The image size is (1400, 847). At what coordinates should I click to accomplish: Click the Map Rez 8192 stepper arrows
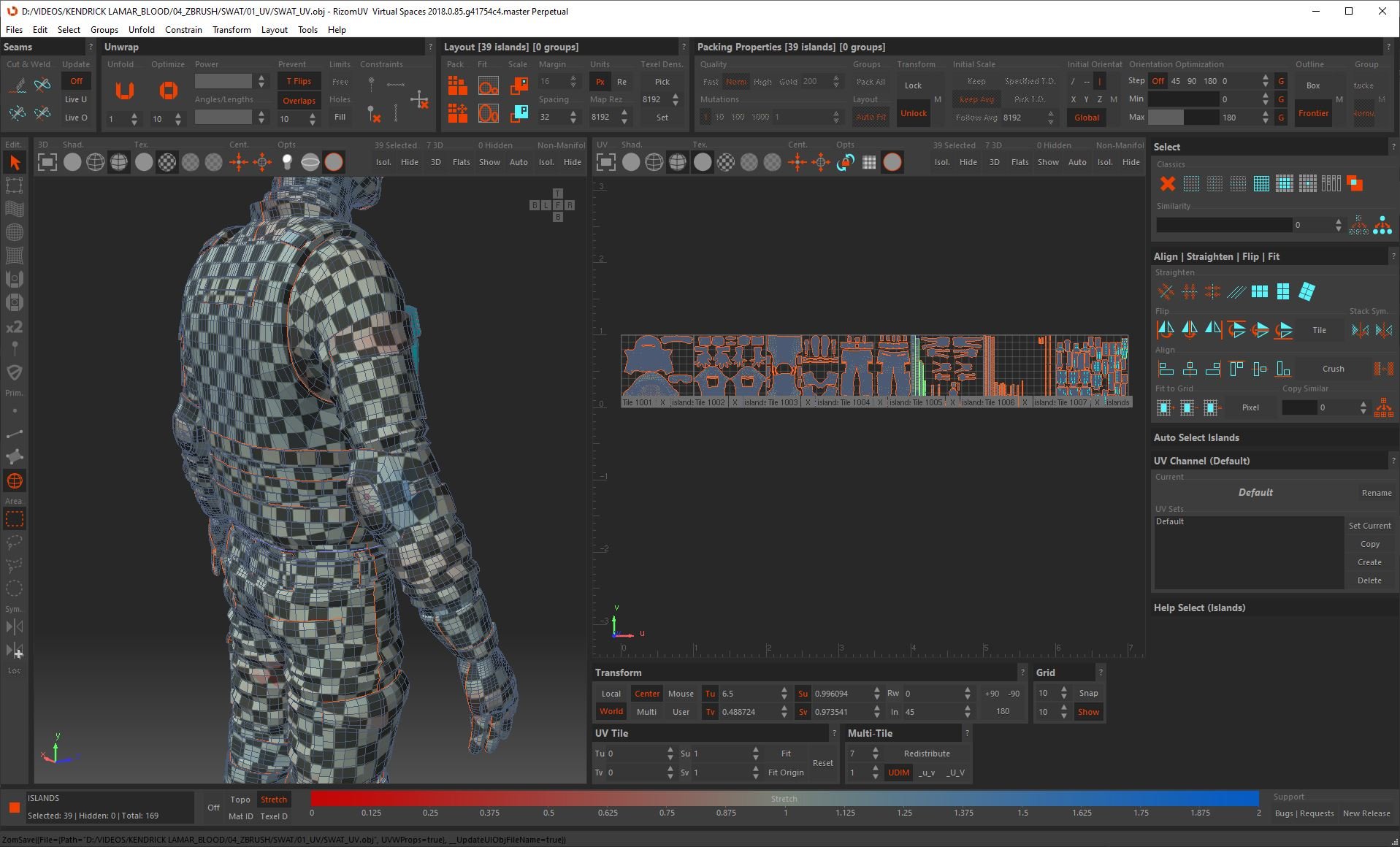[x=624, y=117]
